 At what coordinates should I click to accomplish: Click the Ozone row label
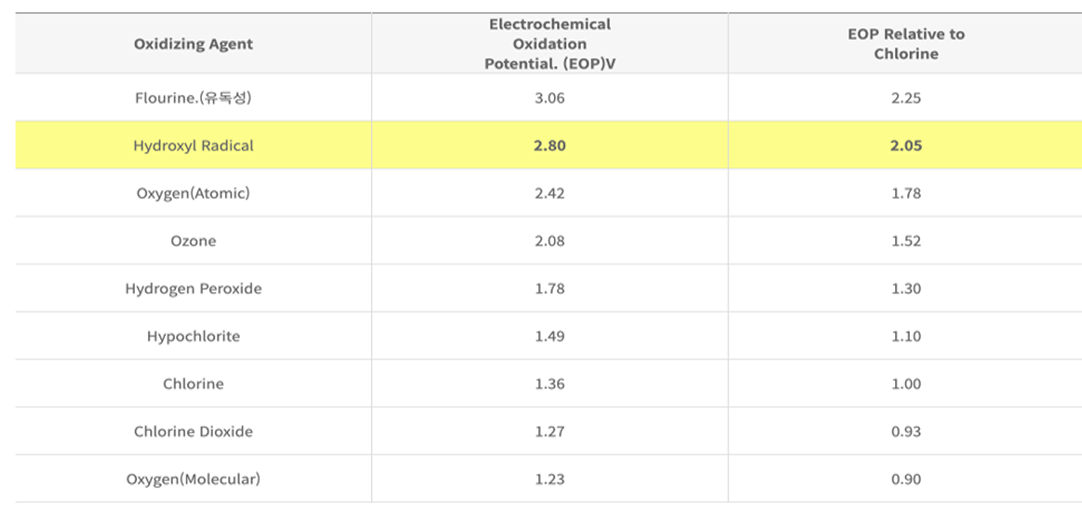(x=193, y=241)
